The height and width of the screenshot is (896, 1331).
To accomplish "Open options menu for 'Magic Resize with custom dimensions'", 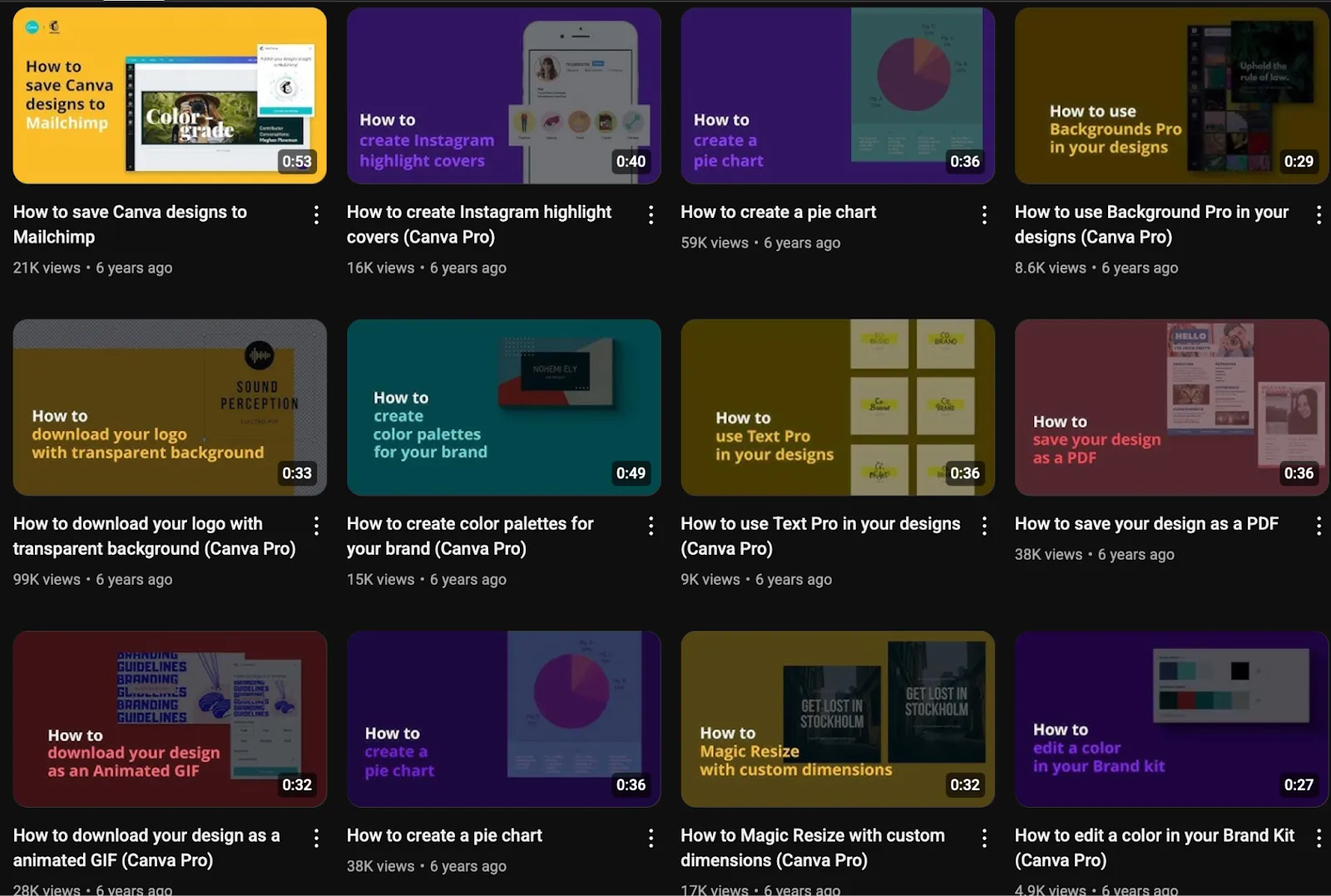I will coord(984,838).
